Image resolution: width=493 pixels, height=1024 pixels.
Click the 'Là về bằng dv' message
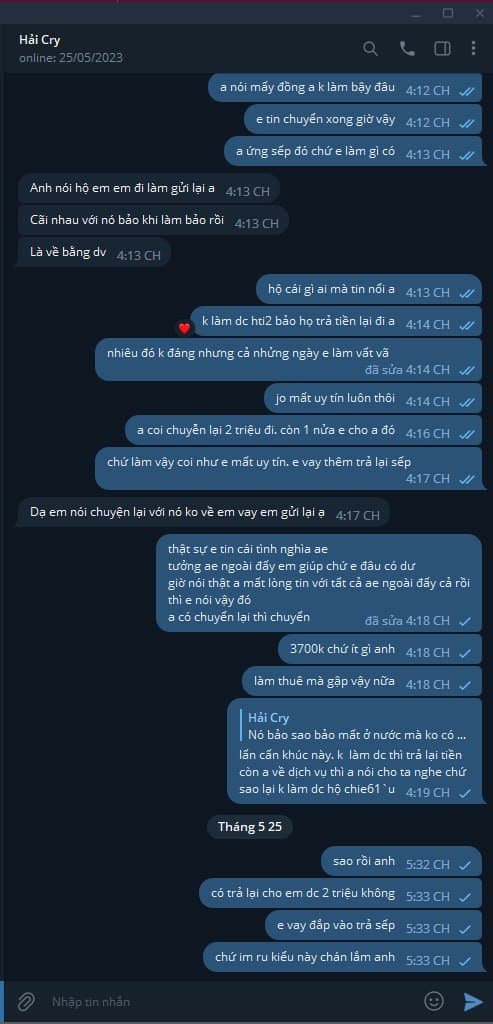point(95,255)
